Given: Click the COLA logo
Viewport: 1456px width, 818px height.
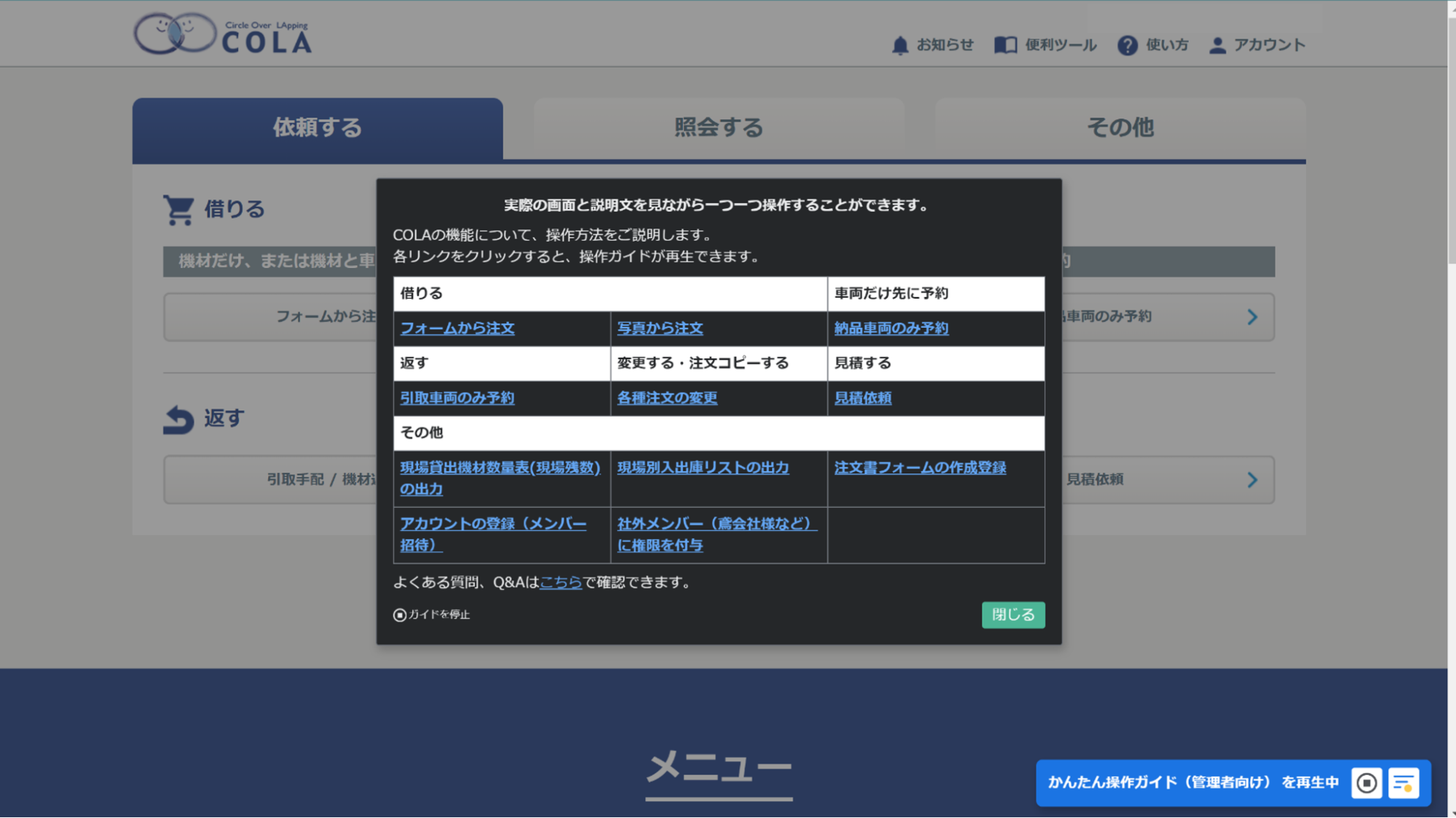Looking at the screenshot, I should 222,34.
